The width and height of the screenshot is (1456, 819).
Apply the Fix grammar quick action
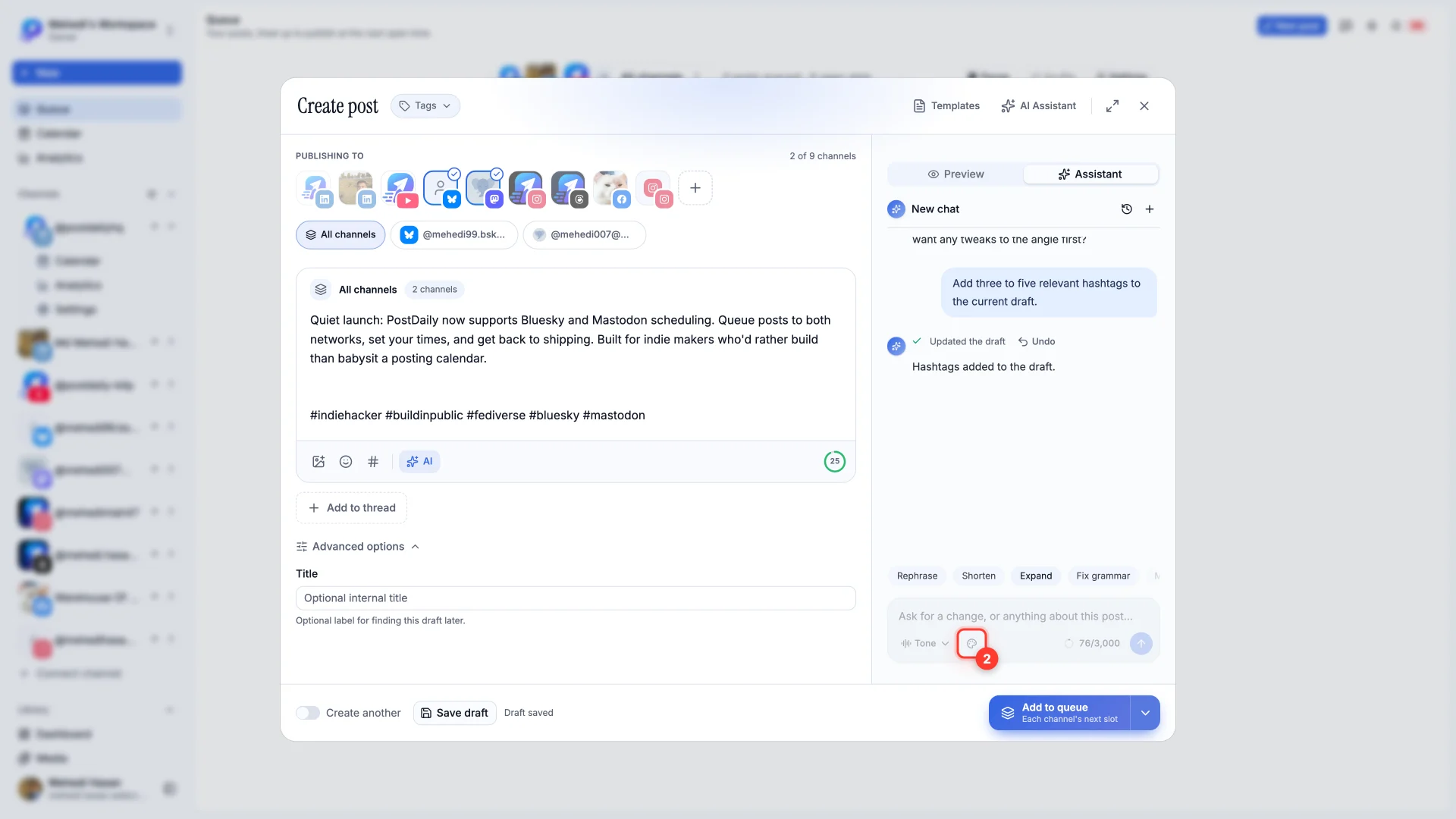[x=1103, y=576]
